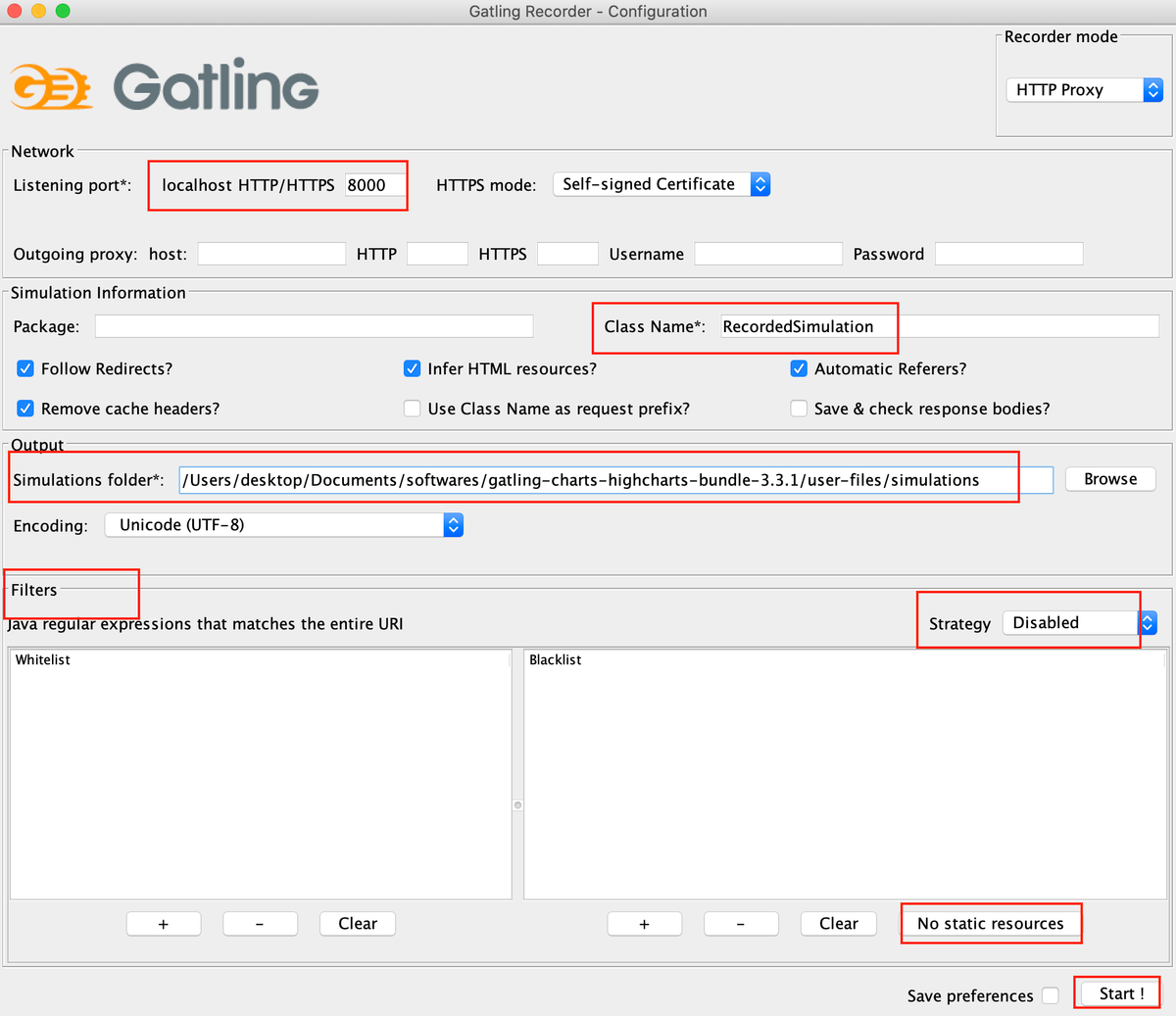Open the Filters Strategy dropdown
The height and width of the screenshot is (1016, 1176).
tap(1080, 623)
